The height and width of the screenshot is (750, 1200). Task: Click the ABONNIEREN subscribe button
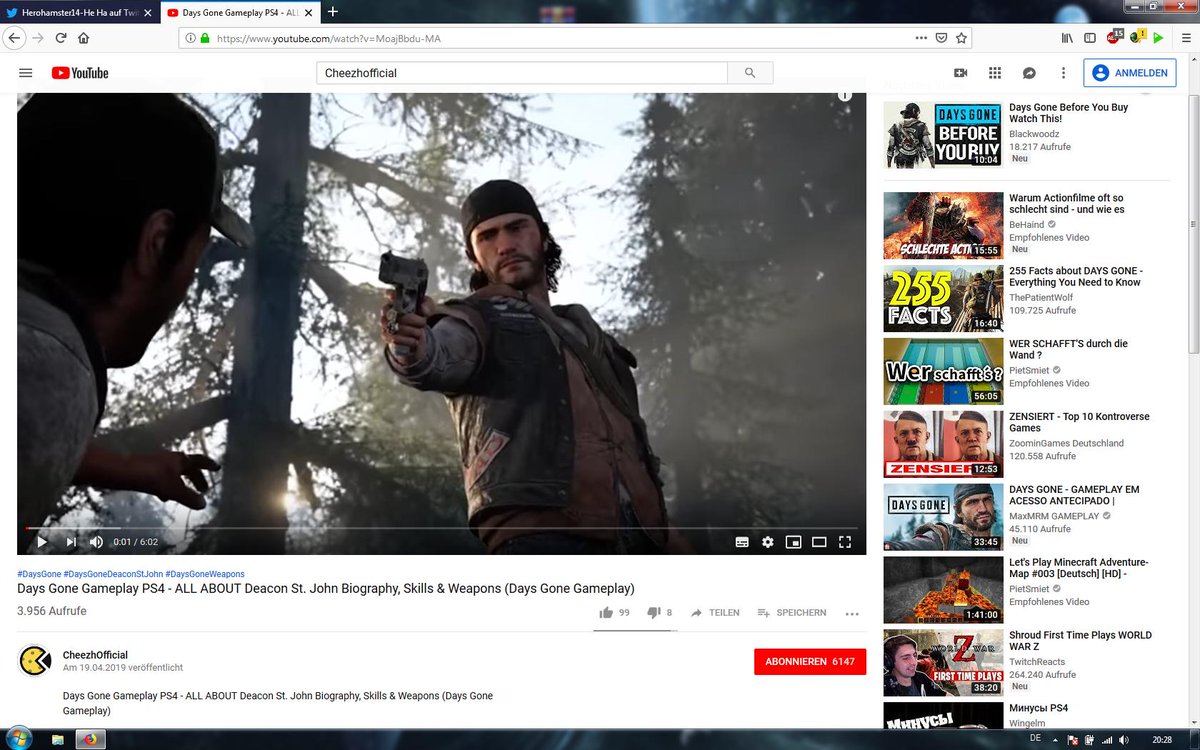810,662
